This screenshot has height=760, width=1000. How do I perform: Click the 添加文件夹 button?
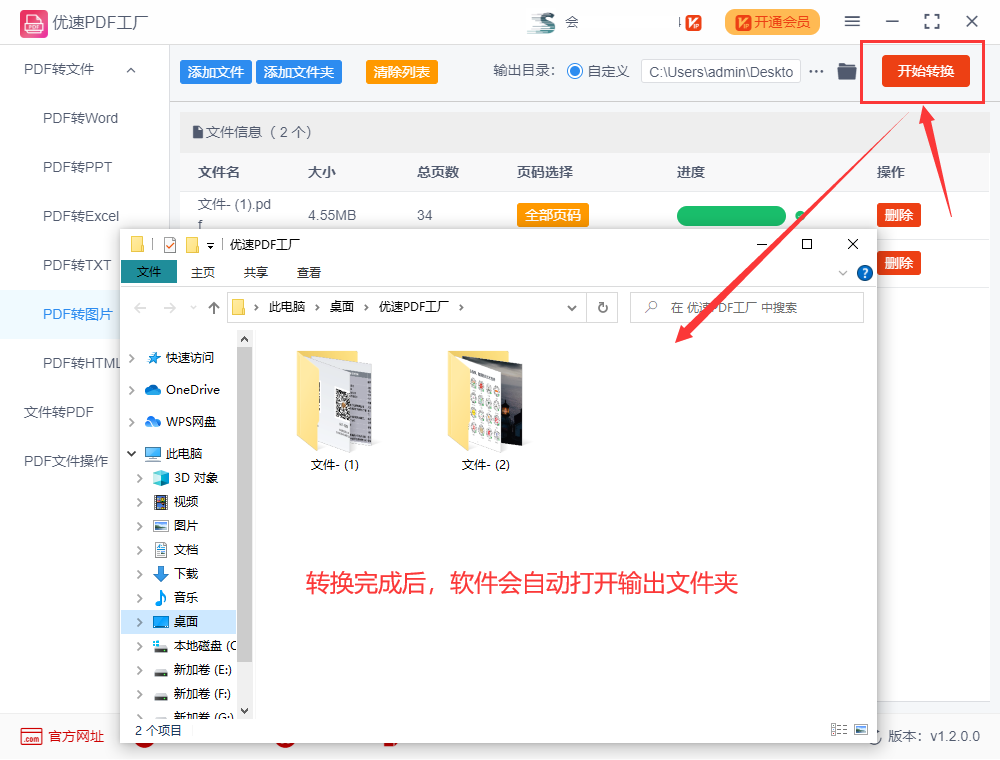point(299,72)
